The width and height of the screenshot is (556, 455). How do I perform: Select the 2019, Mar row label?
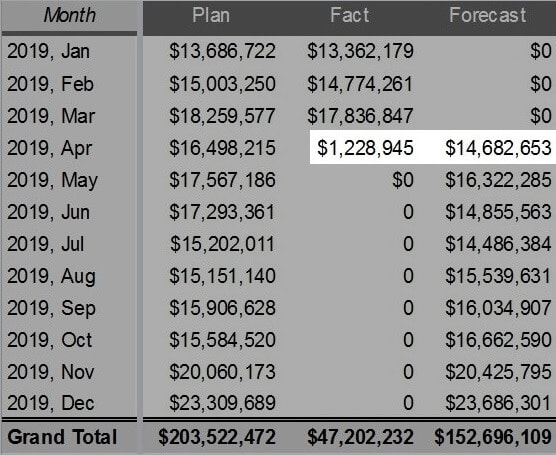[51, 116]
